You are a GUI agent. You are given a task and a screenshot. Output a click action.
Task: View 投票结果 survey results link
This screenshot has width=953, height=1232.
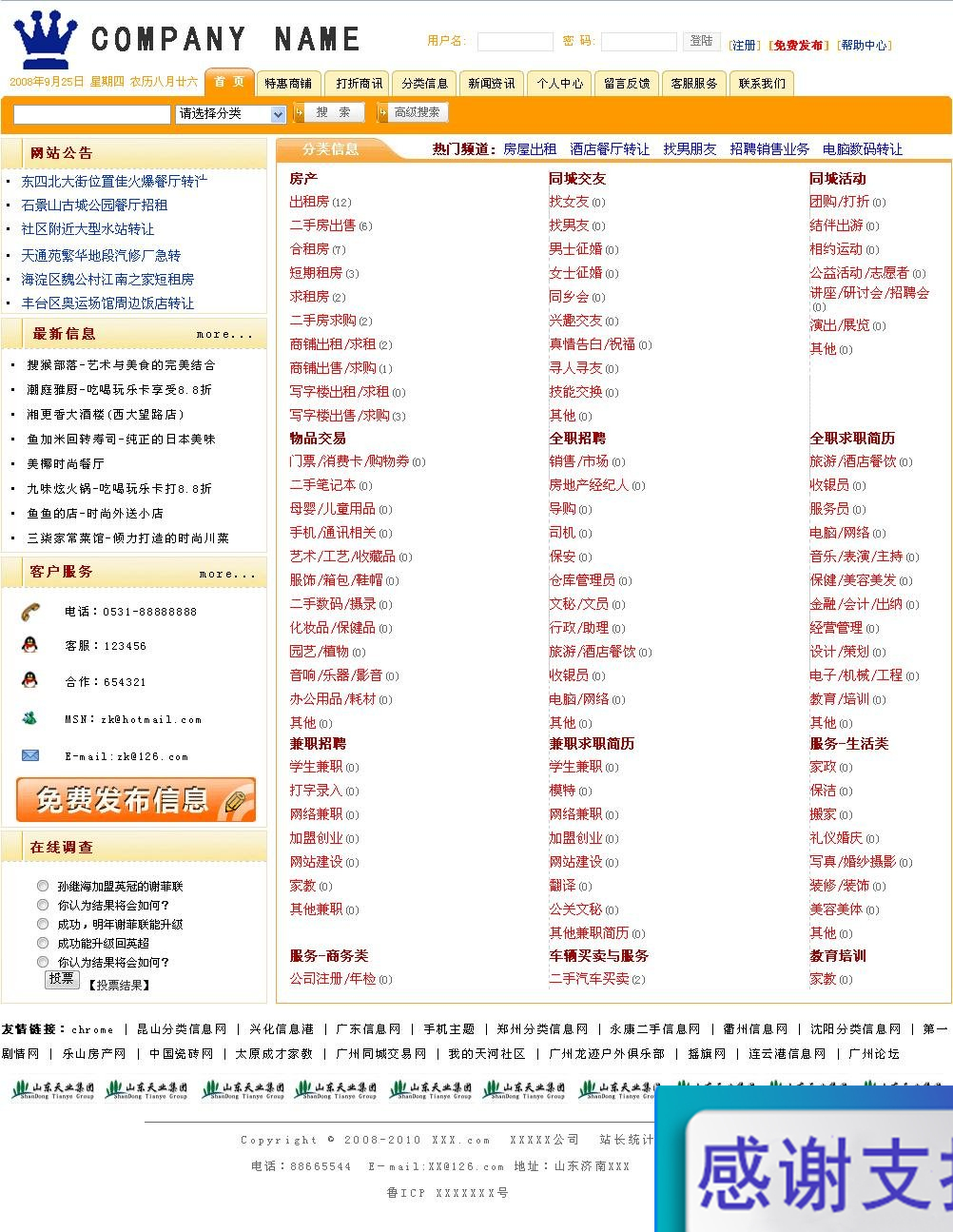(120, 985)
